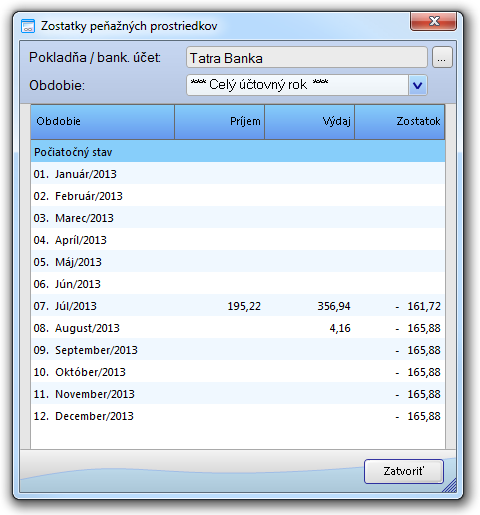The image size is (480, 515).
Task: Click the window icon in title bar
Action: coord(28,26)
